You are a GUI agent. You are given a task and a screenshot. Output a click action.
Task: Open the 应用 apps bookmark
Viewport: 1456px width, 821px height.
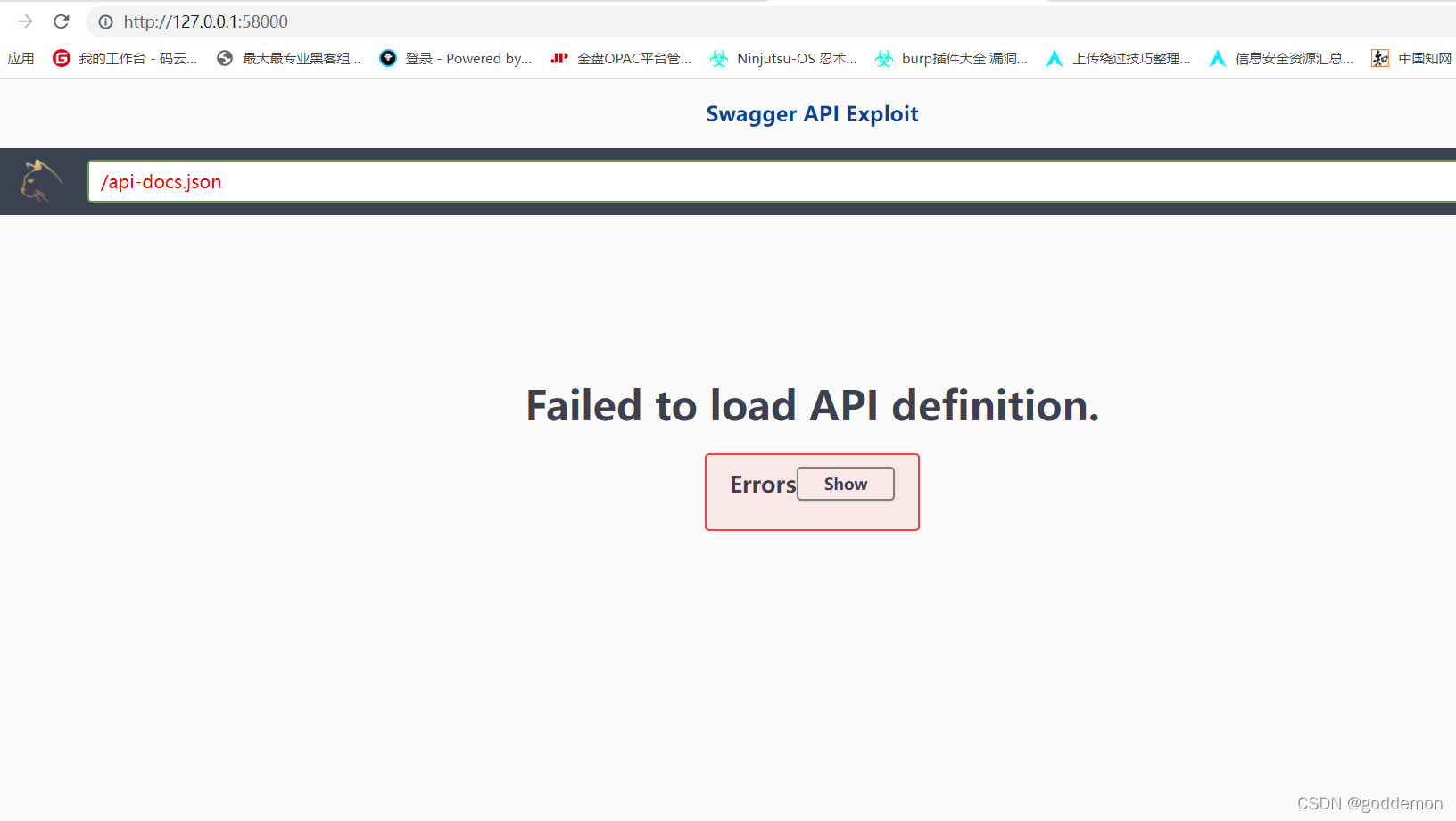(21, 59)
